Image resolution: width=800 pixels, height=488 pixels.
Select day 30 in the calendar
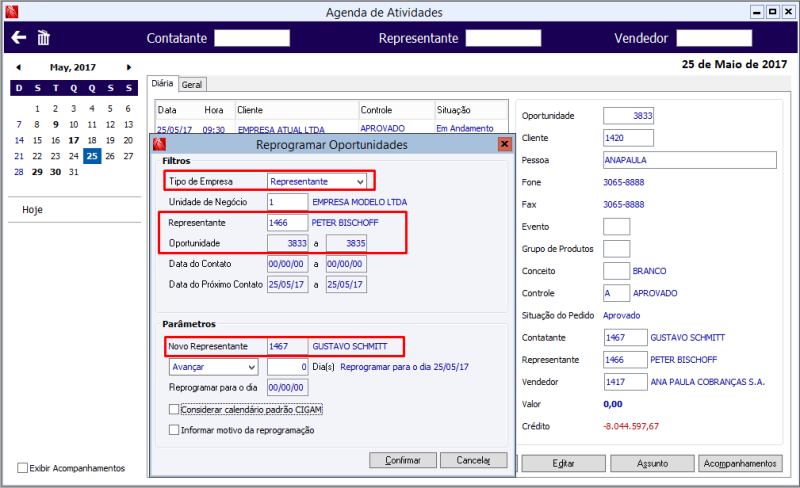point(56,172)
